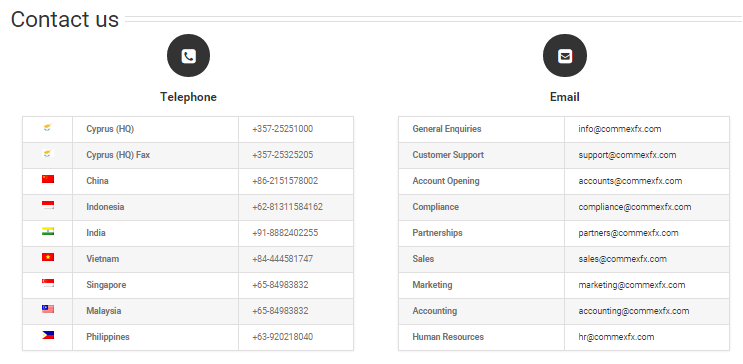
Task: Click the Philippines country label
Action: click(108, 337)
